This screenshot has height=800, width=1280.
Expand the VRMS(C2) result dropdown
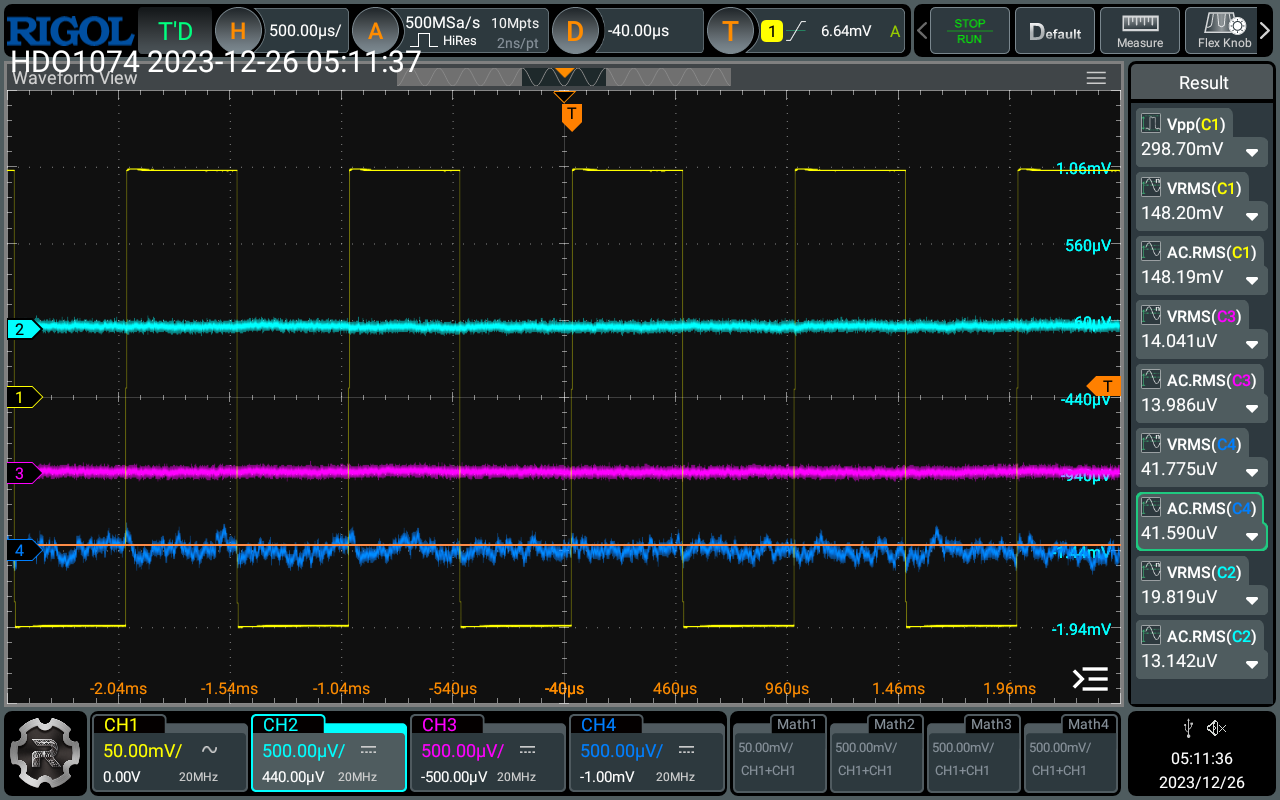(x=1251, y=601)
